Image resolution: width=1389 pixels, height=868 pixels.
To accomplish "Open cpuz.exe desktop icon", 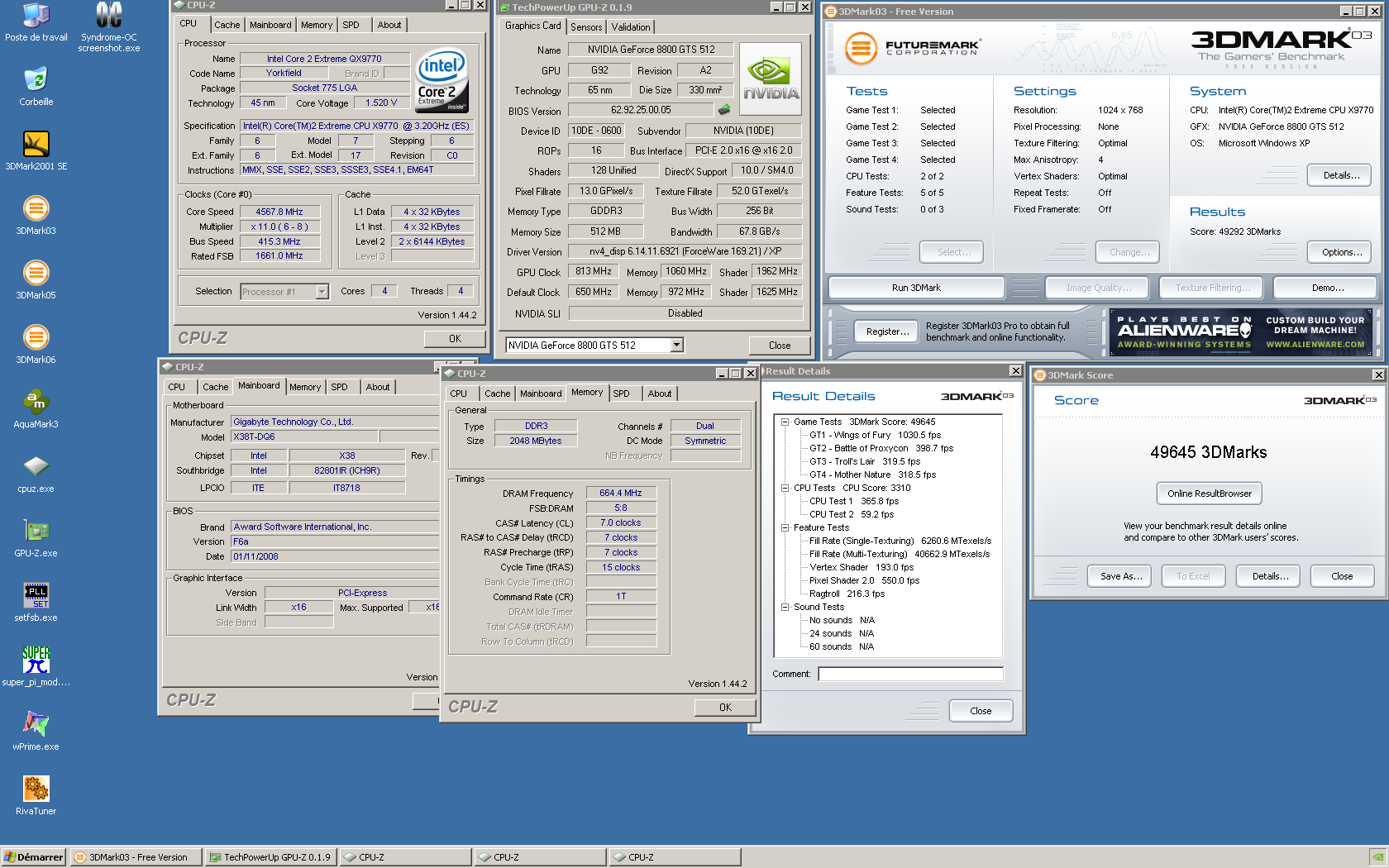I will [36, 474].
